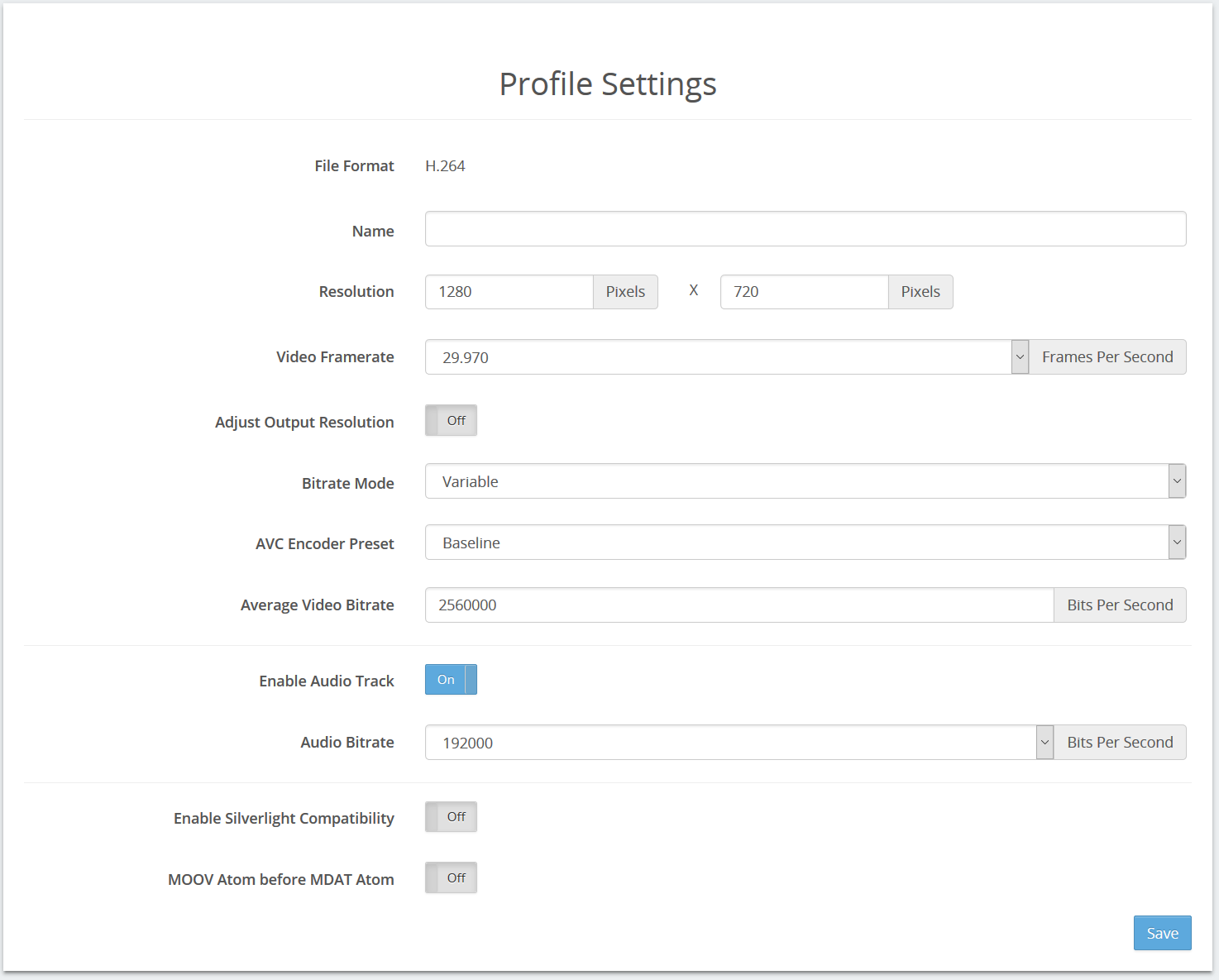Screen dimensions: 1219x980
Task: Open the AVC Encoder Preset dropdown
Action: [x=805, y=543]
